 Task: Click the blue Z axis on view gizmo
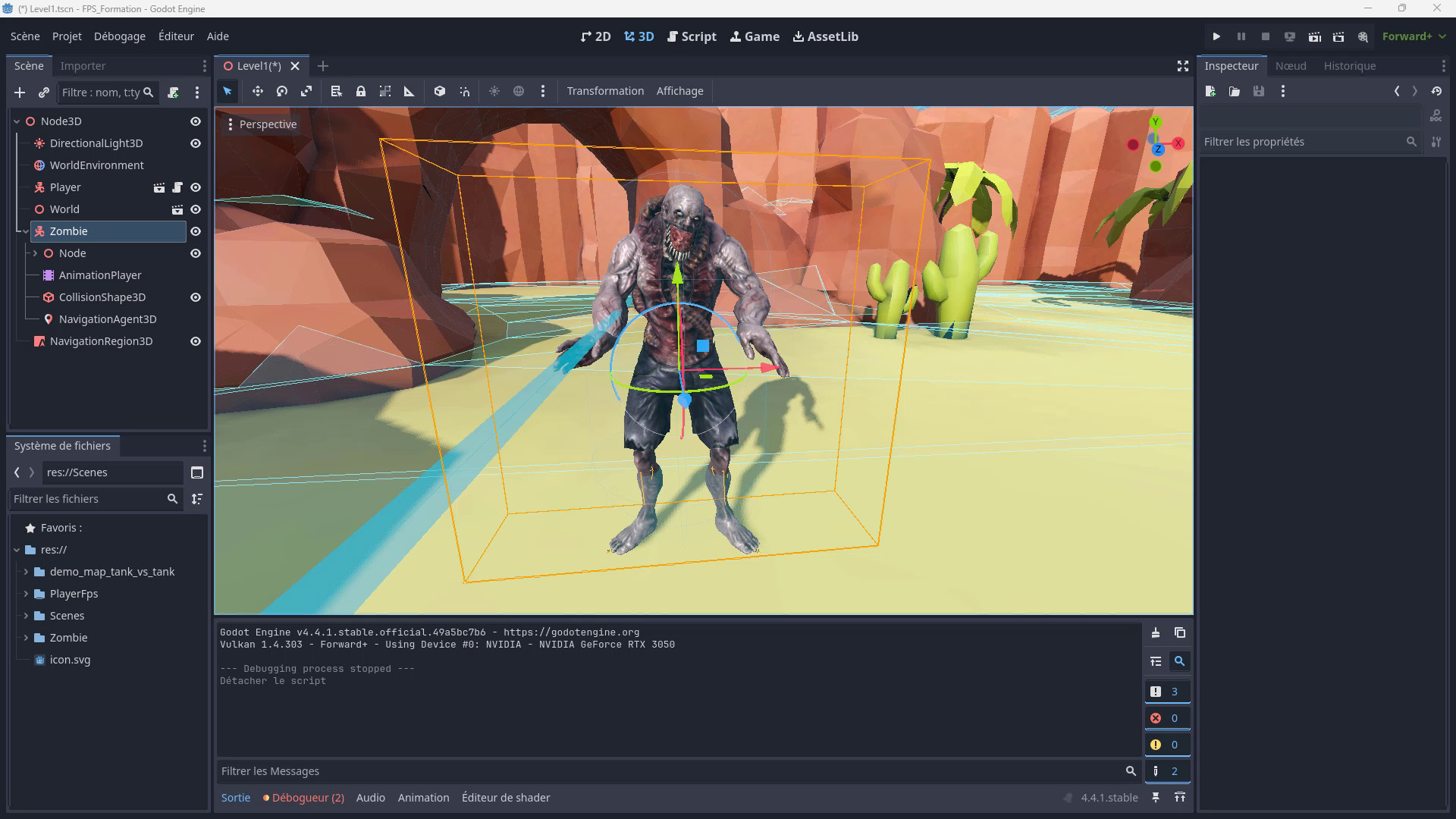1158,149
